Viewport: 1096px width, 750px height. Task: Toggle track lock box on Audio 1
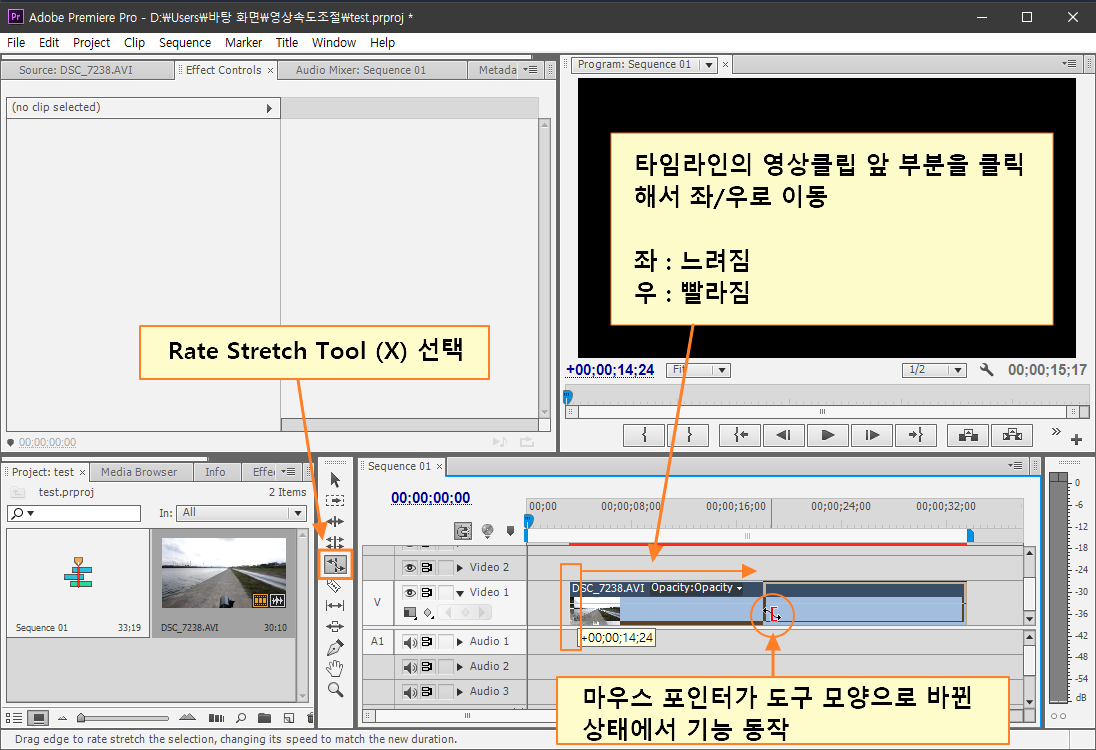445,642
